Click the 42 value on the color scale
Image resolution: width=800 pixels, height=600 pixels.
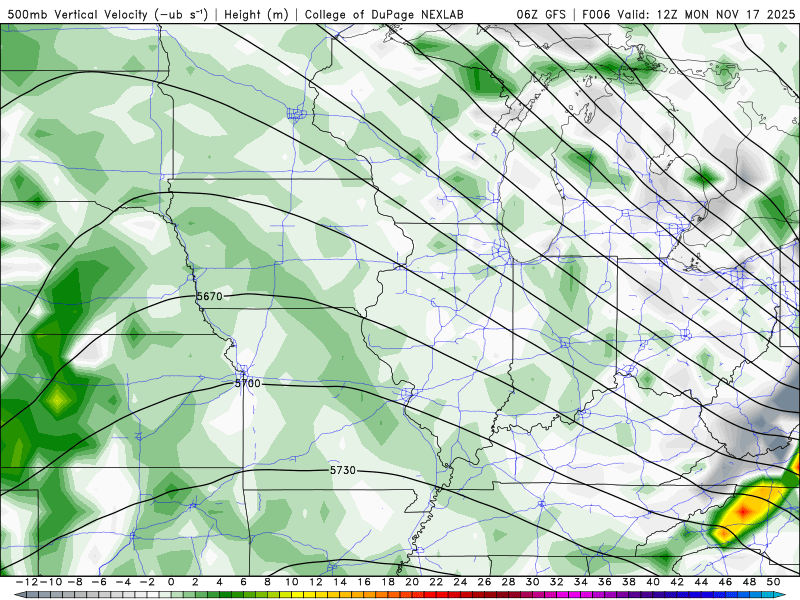pos(677,582)
